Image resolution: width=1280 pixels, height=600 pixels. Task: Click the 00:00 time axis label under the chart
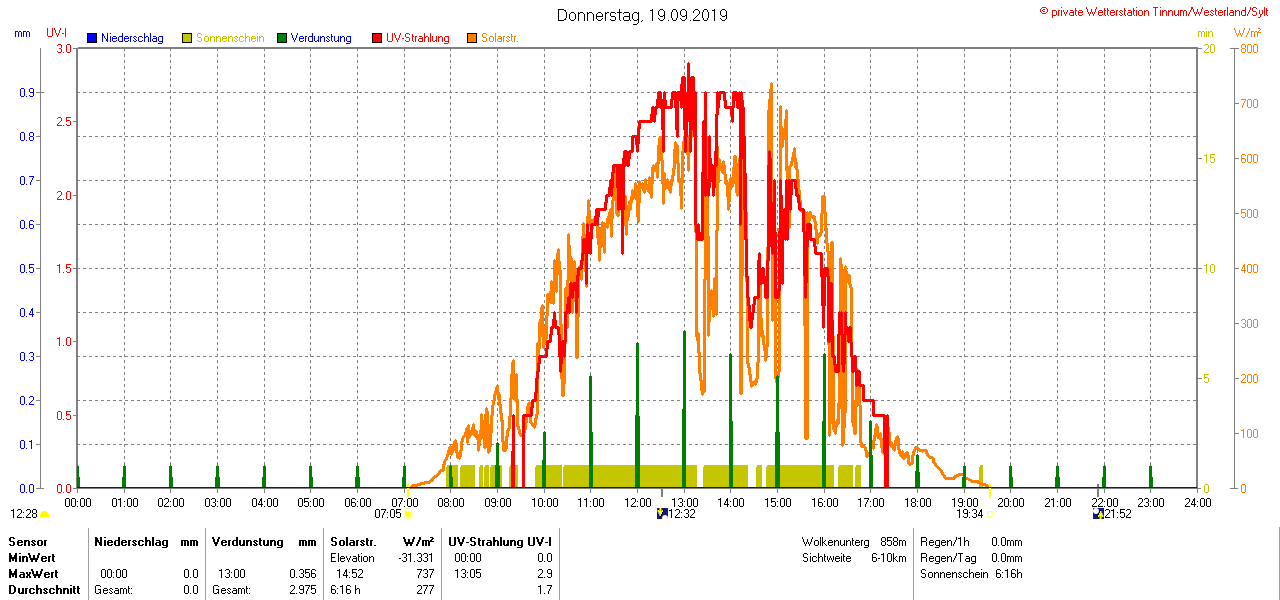[x=78, y=502]
